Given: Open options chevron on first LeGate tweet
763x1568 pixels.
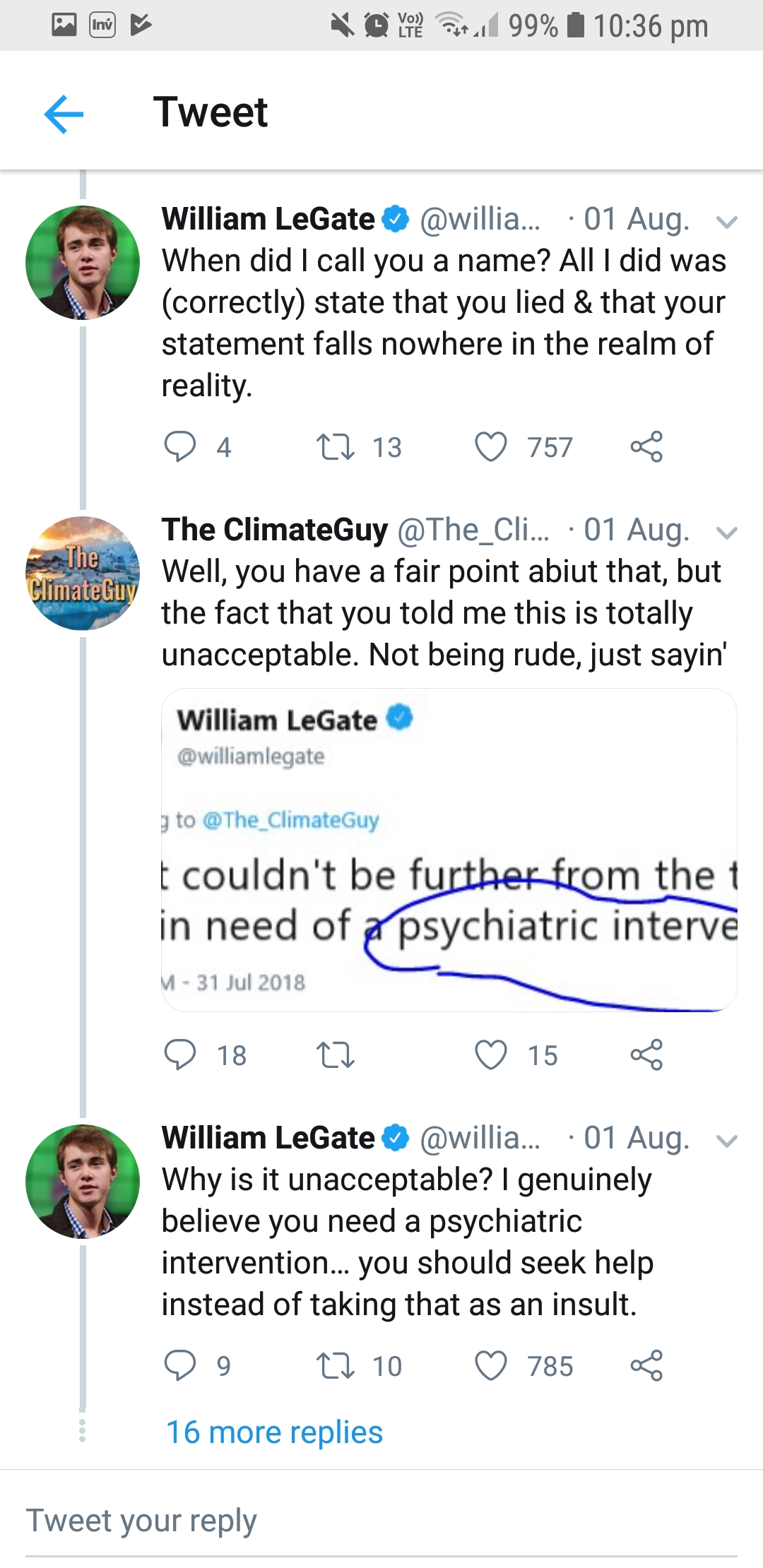Looking at the screenshot, I should click(726, 222).
